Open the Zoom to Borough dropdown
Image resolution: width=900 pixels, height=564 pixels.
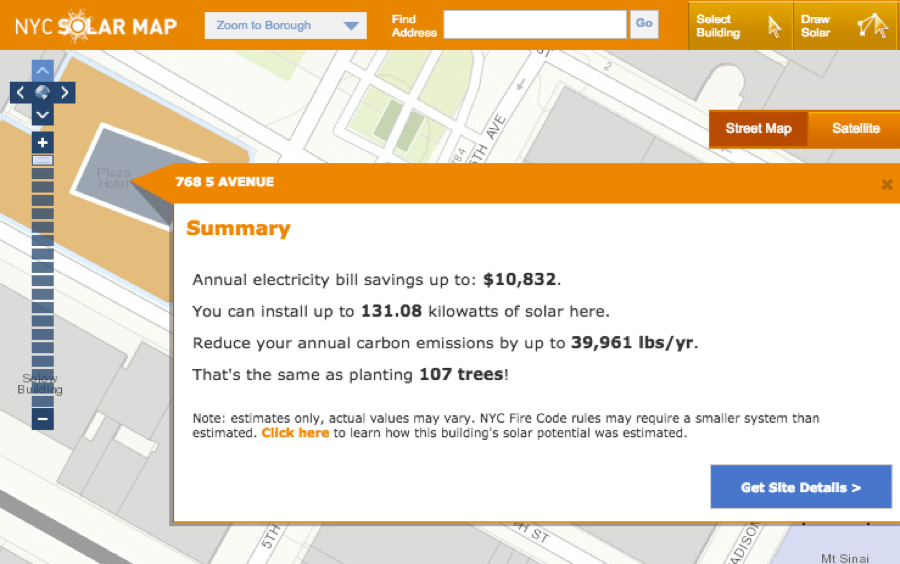pos(285,26)
